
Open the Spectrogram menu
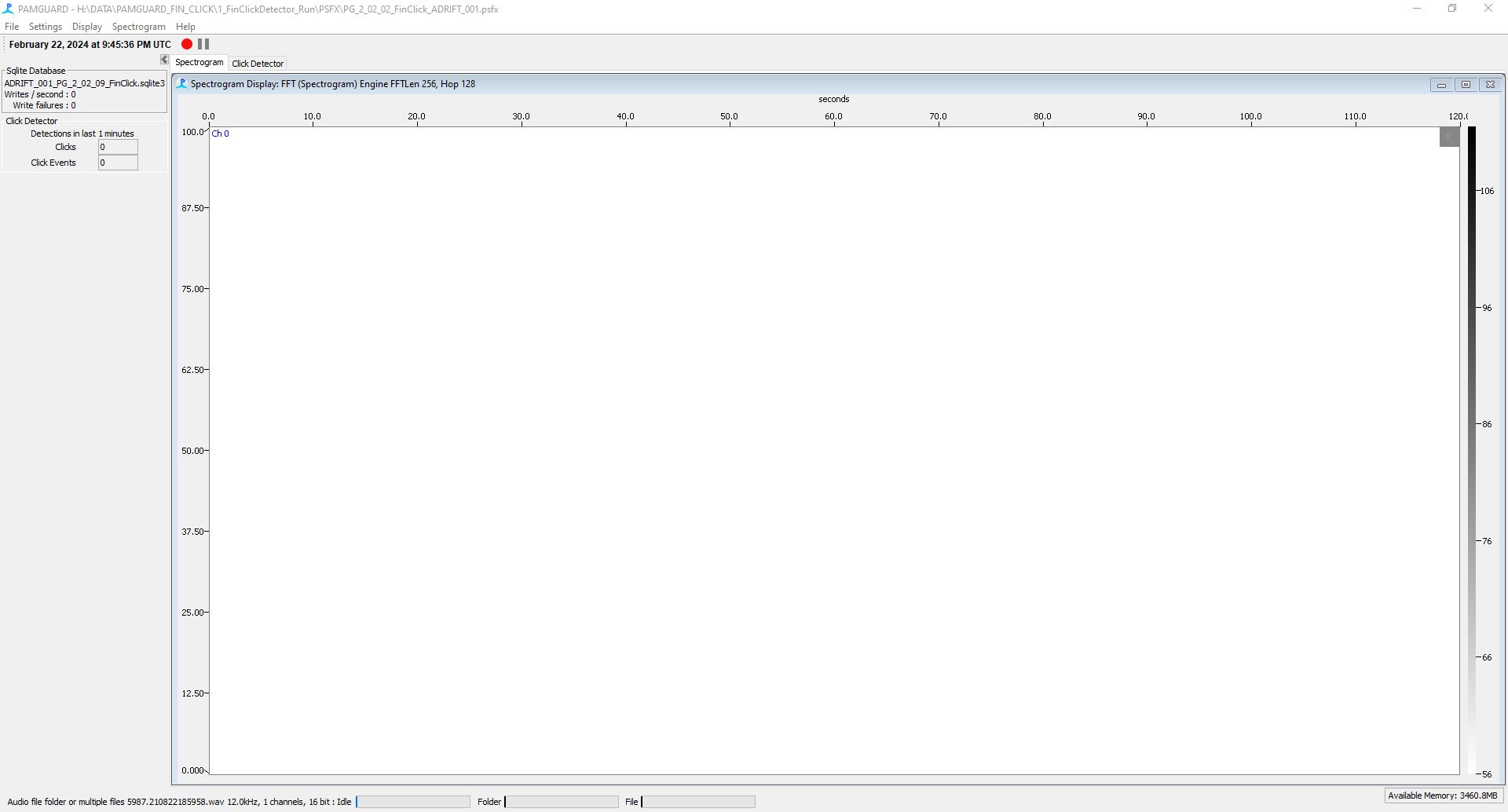138,27
